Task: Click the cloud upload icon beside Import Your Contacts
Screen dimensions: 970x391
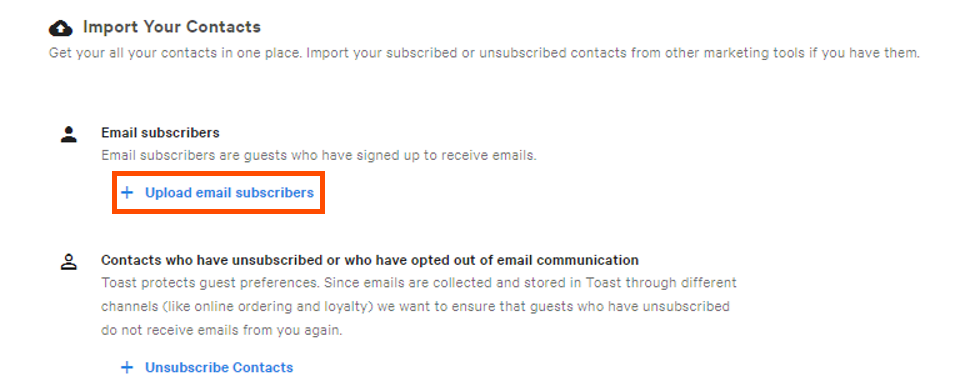Action: pos(60,28)
